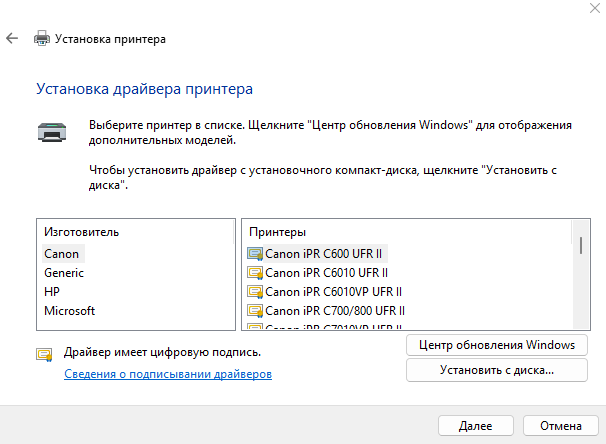
Task: Click the Windows Update Center button
Action: coord(497,345)
